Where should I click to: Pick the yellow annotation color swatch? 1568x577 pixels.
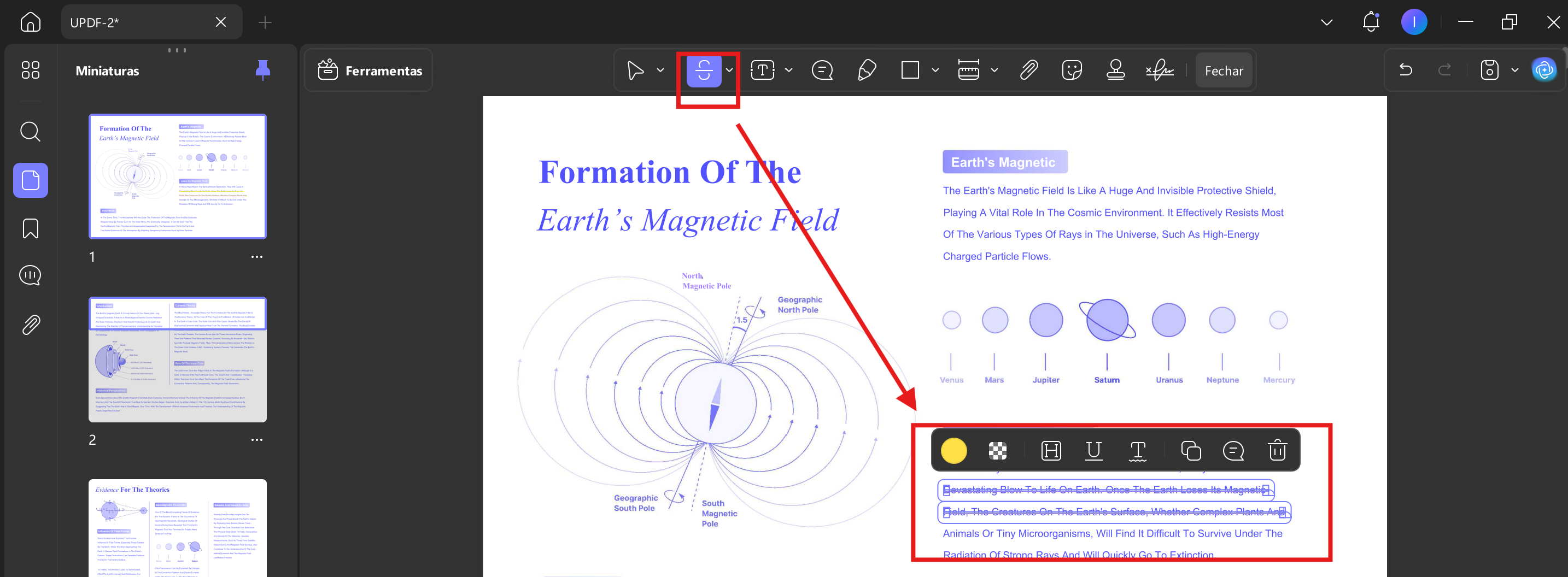[x=953, y=450]
